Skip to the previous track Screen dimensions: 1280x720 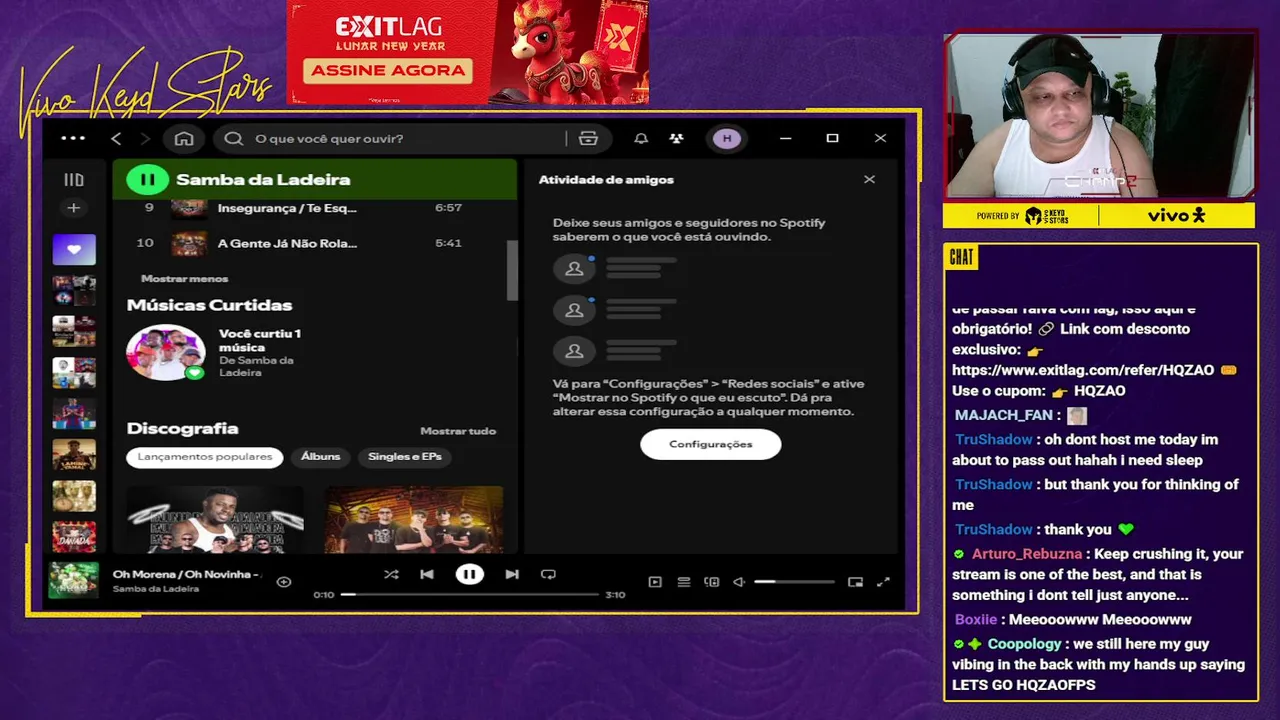[x=427, y=574]
